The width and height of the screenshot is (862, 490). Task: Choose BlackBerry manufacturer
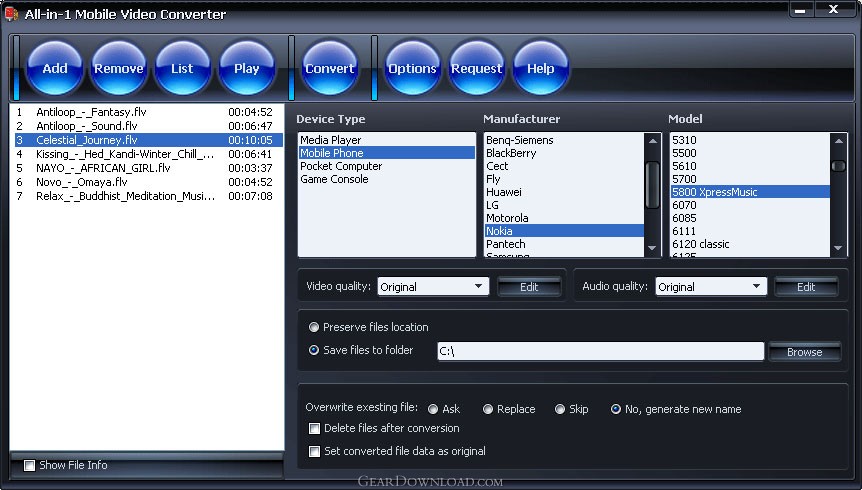(564, 153)
